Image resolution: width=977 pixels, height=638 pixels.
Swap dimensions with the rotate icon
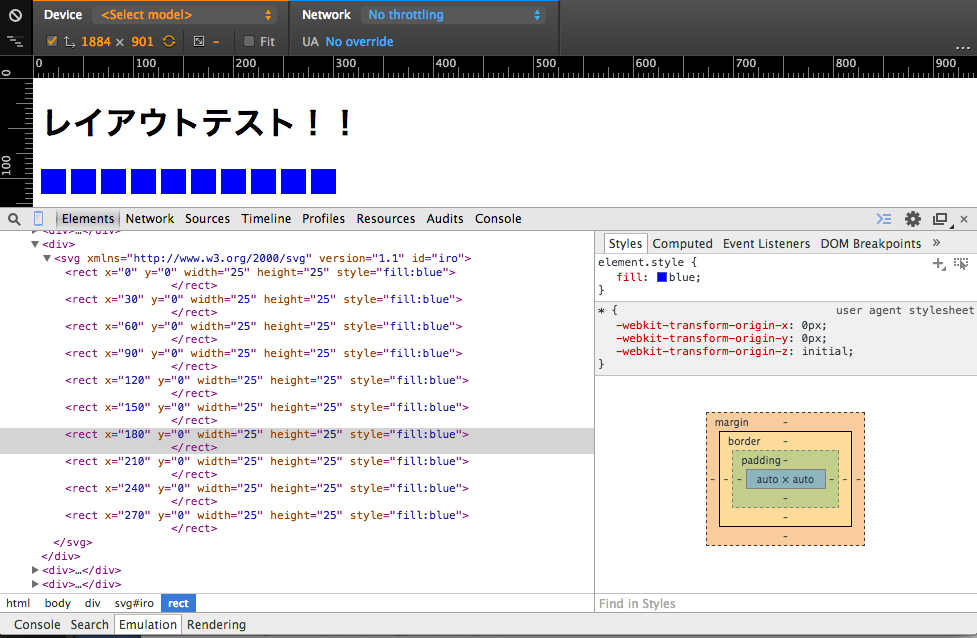tap(169, 42)
